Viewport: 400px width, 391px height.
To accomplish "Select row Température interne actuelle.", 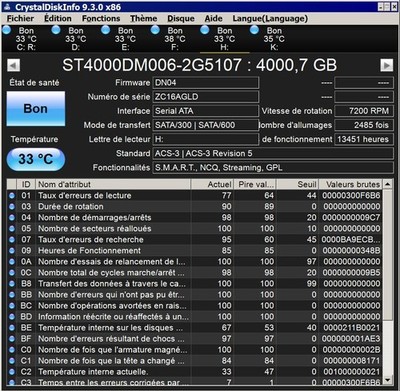I will pyautogui.click(x=195, y=372).
